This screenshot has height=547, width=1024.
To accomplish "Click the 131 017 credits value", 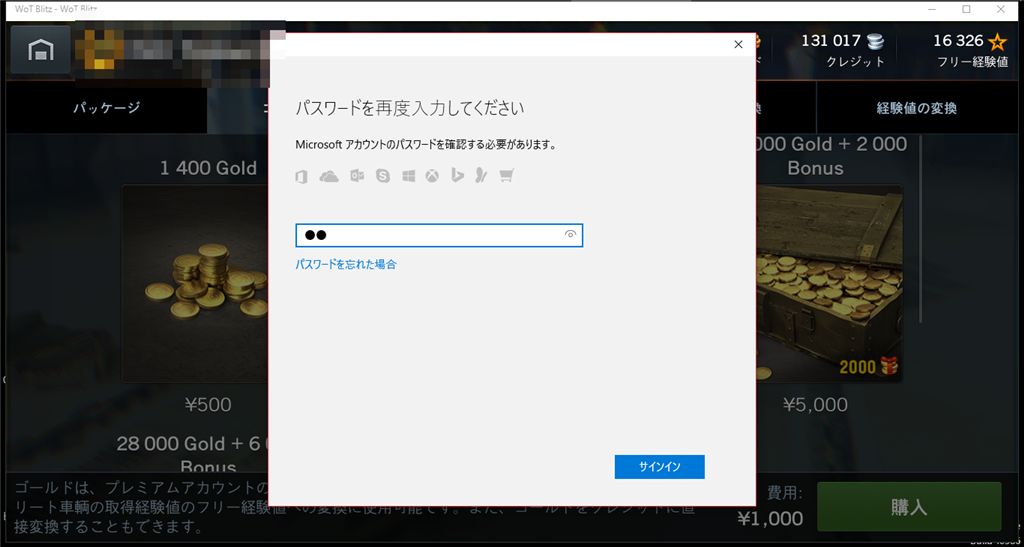I will (831, 41).
